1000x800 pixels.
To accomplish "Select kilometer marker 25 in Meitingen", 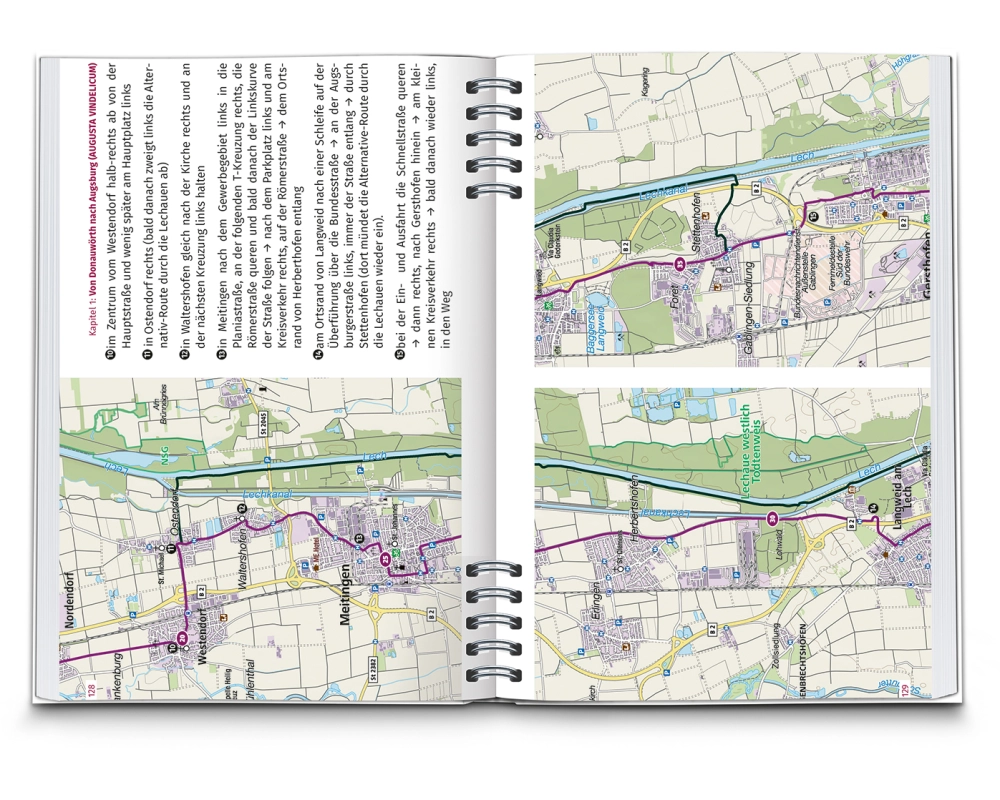I will [x=386, y=560].
